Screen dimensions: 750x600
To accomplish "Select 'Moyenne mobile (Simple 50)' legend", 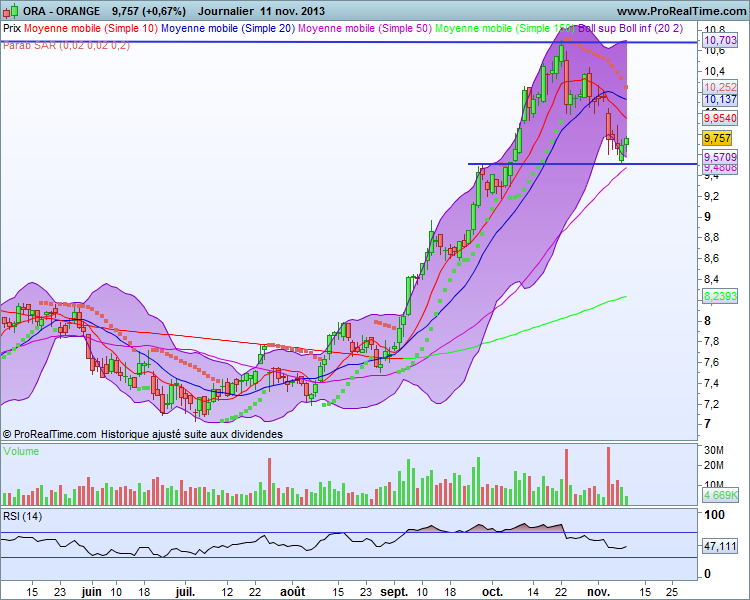I will (365, 28).
